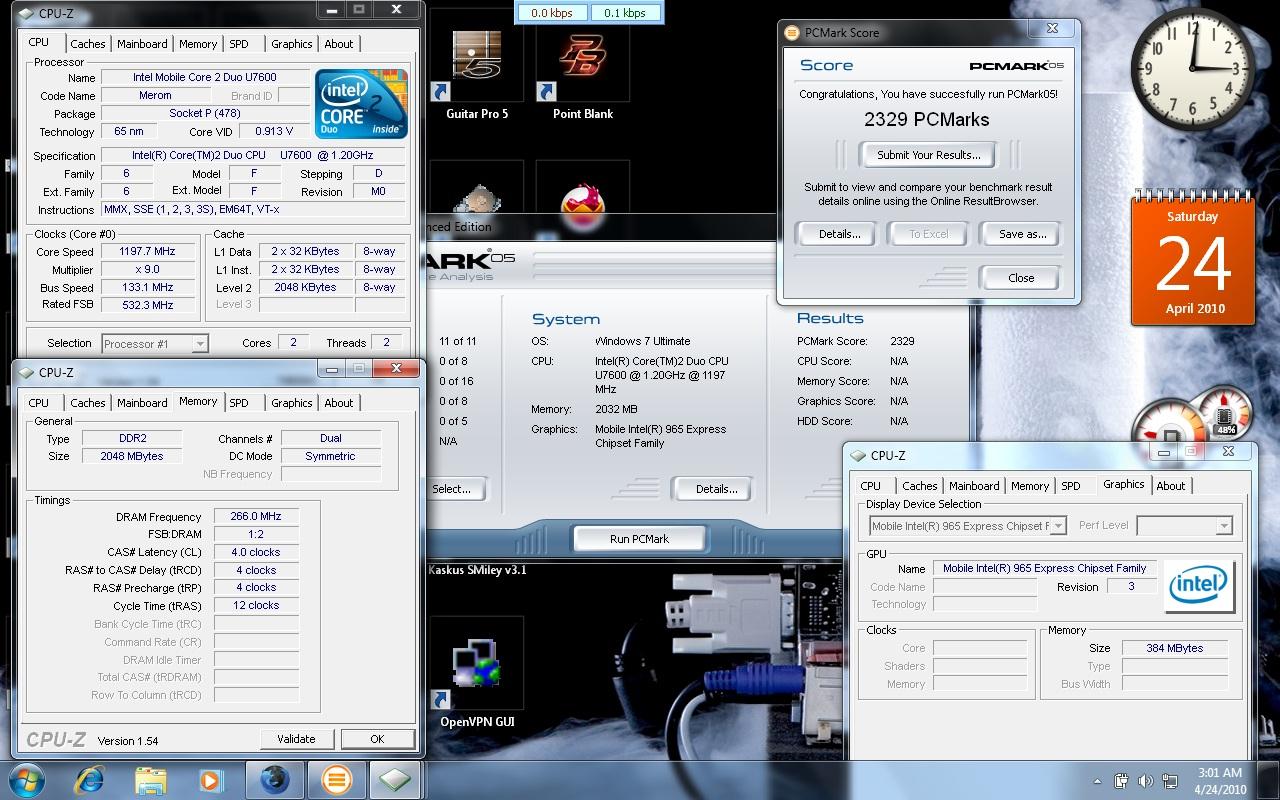Select the About tab in the CPU-Z GPU window
1280x800 pixels.
click(x=1171, y=486)
